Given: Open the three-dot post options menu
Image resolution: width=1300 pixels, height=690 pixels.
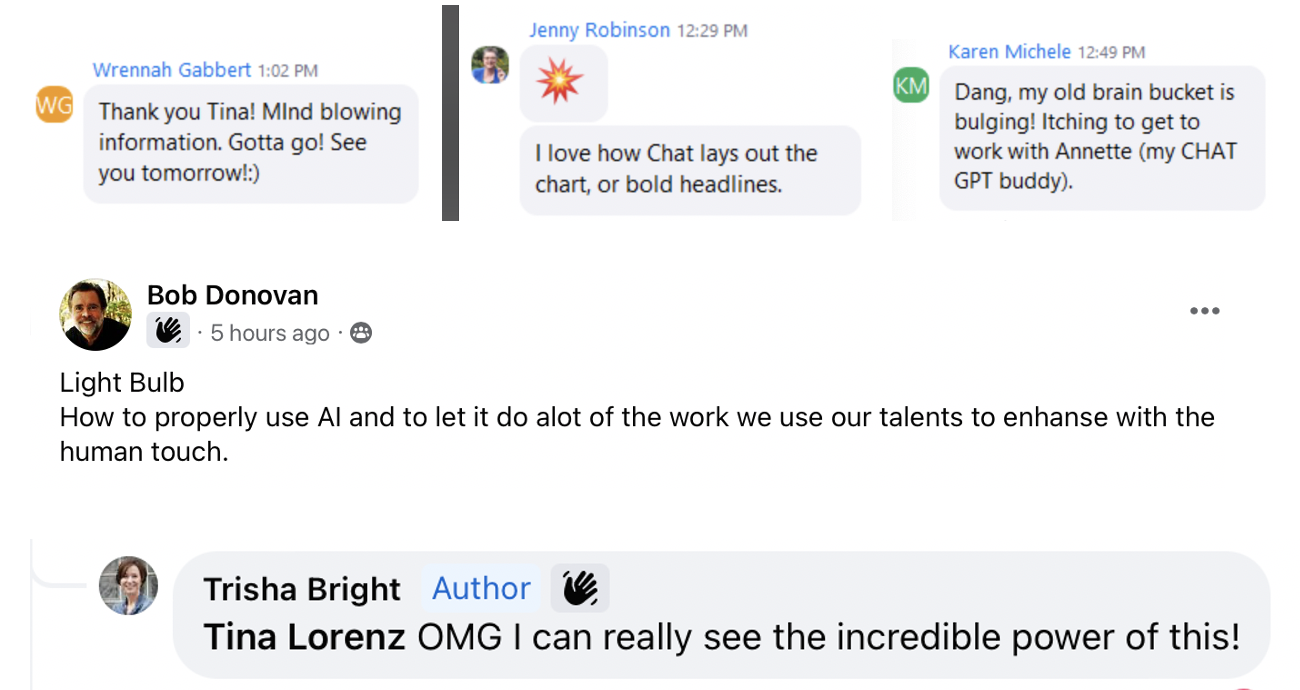Looking at the screenshot, I should click(x=1204, y=311).
